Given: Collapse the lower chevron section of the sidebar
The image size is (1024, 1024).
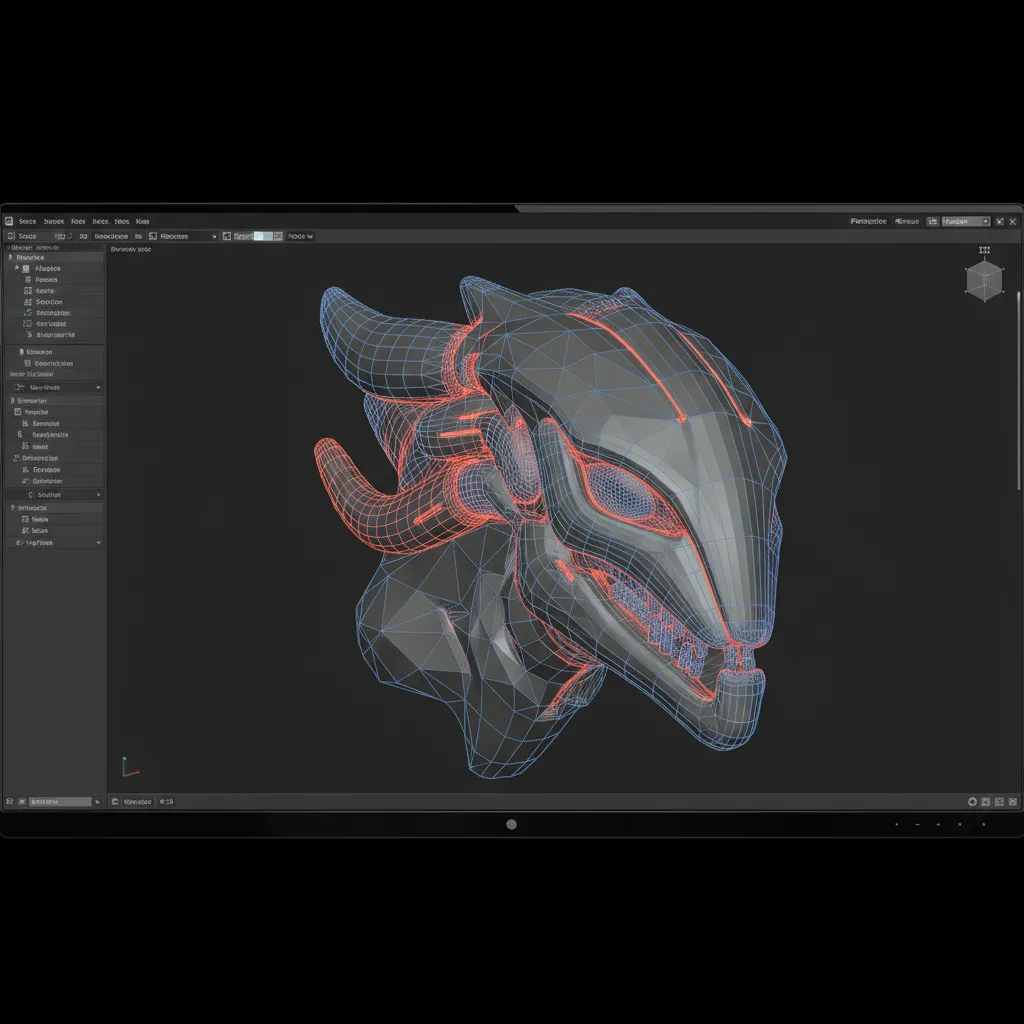Looking at the screenshot, I should pos(98,543).
